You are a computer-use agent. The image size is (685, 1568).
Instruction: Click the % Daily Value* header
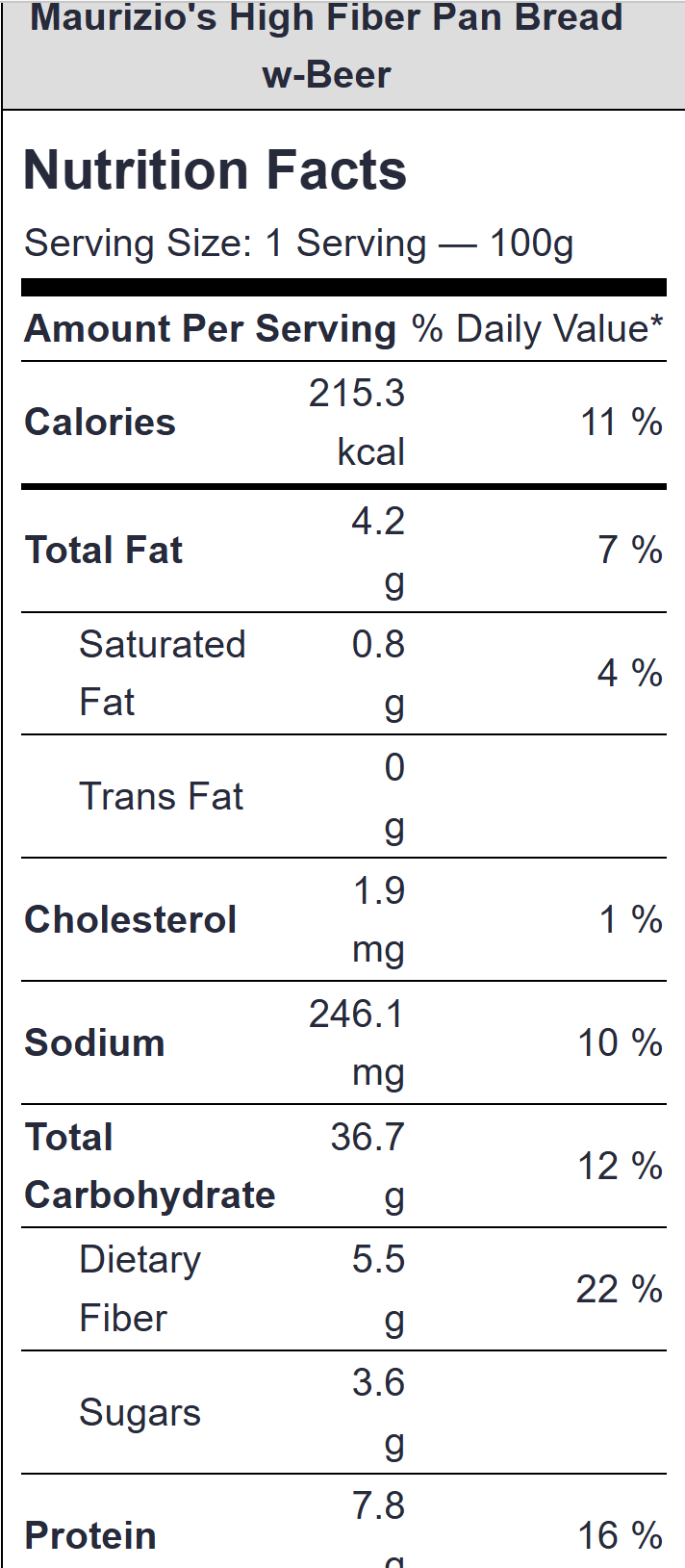click(537, 329)
